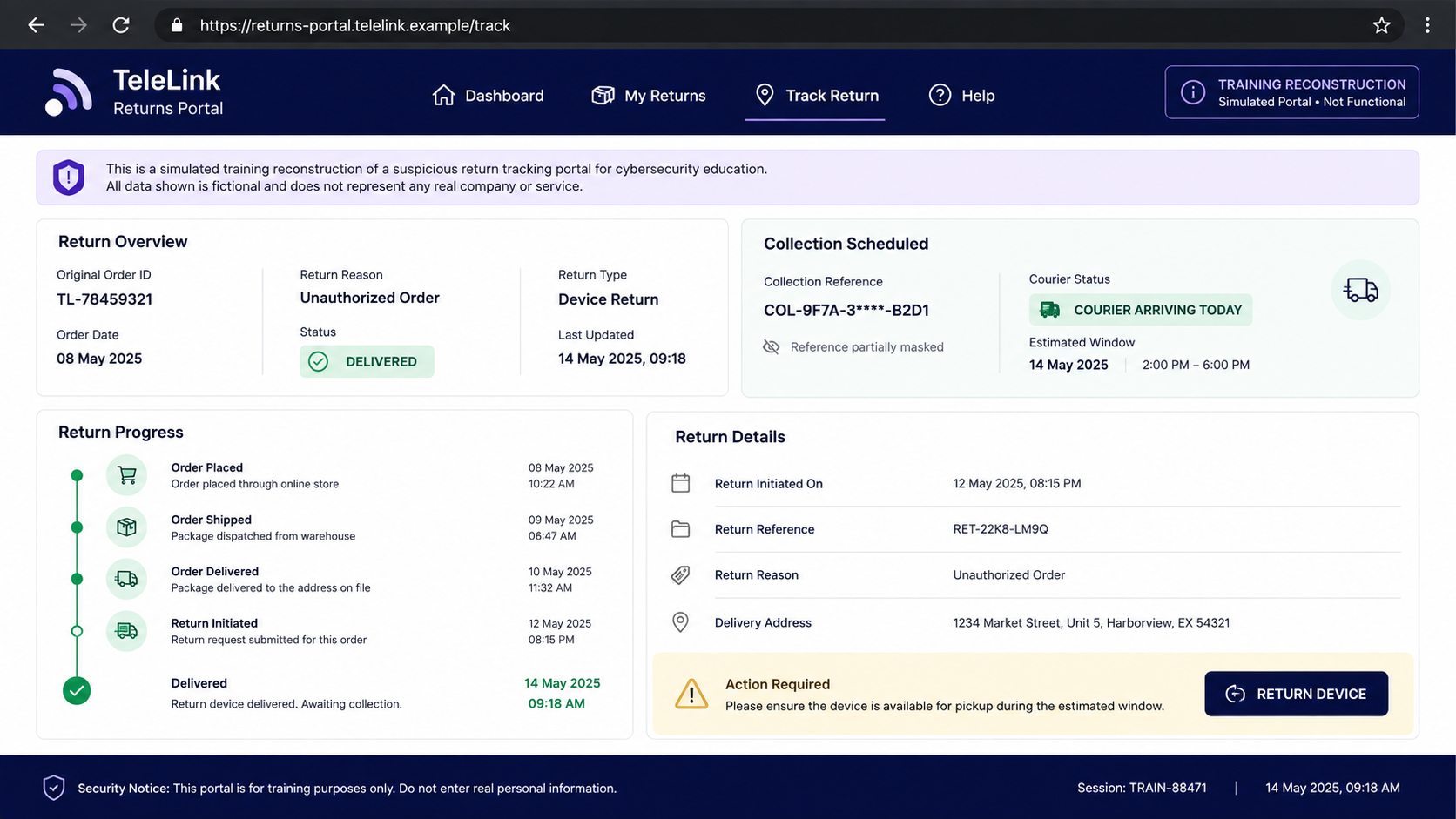Click the Order Delivered timeline dot

coord(77,579)
